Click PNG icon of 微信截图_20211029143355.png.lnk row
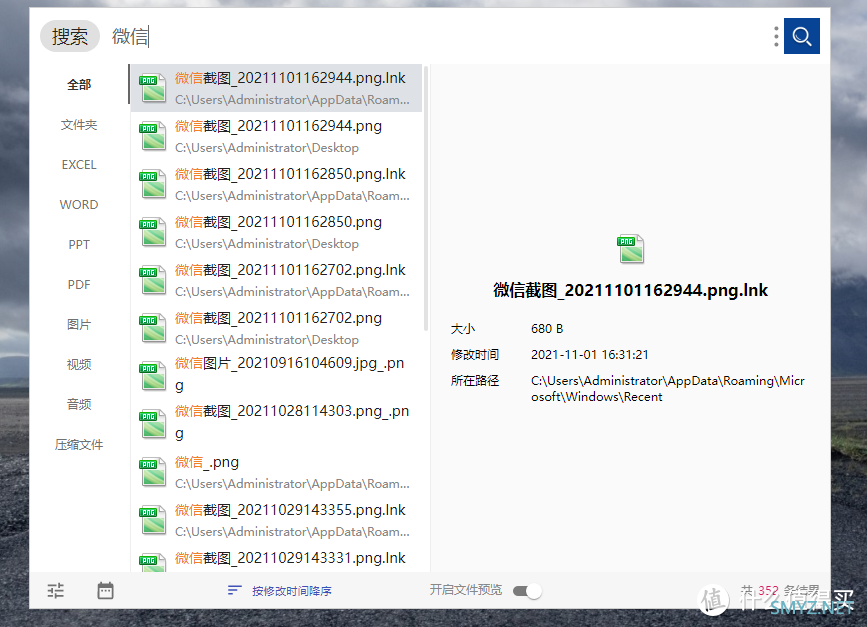Screen dimensions: 867x627 click(x=152, y=520)
